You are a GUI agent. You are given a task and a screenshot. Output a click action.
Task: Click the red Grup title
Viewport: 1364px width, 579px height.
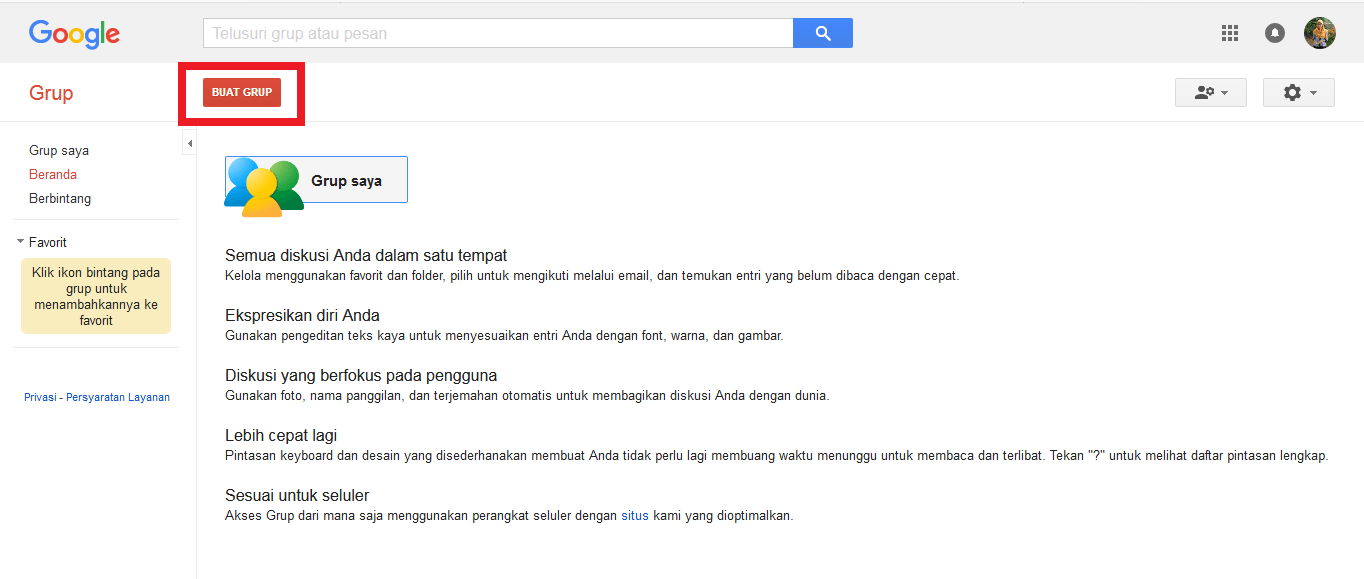[51, 93]
